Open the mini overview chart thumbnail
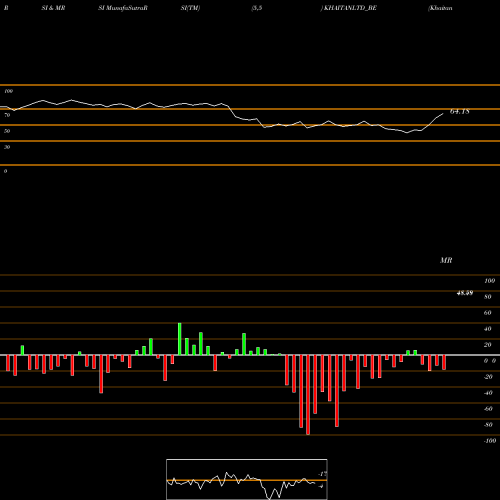500x500 pixels. (x=247, y=479)
